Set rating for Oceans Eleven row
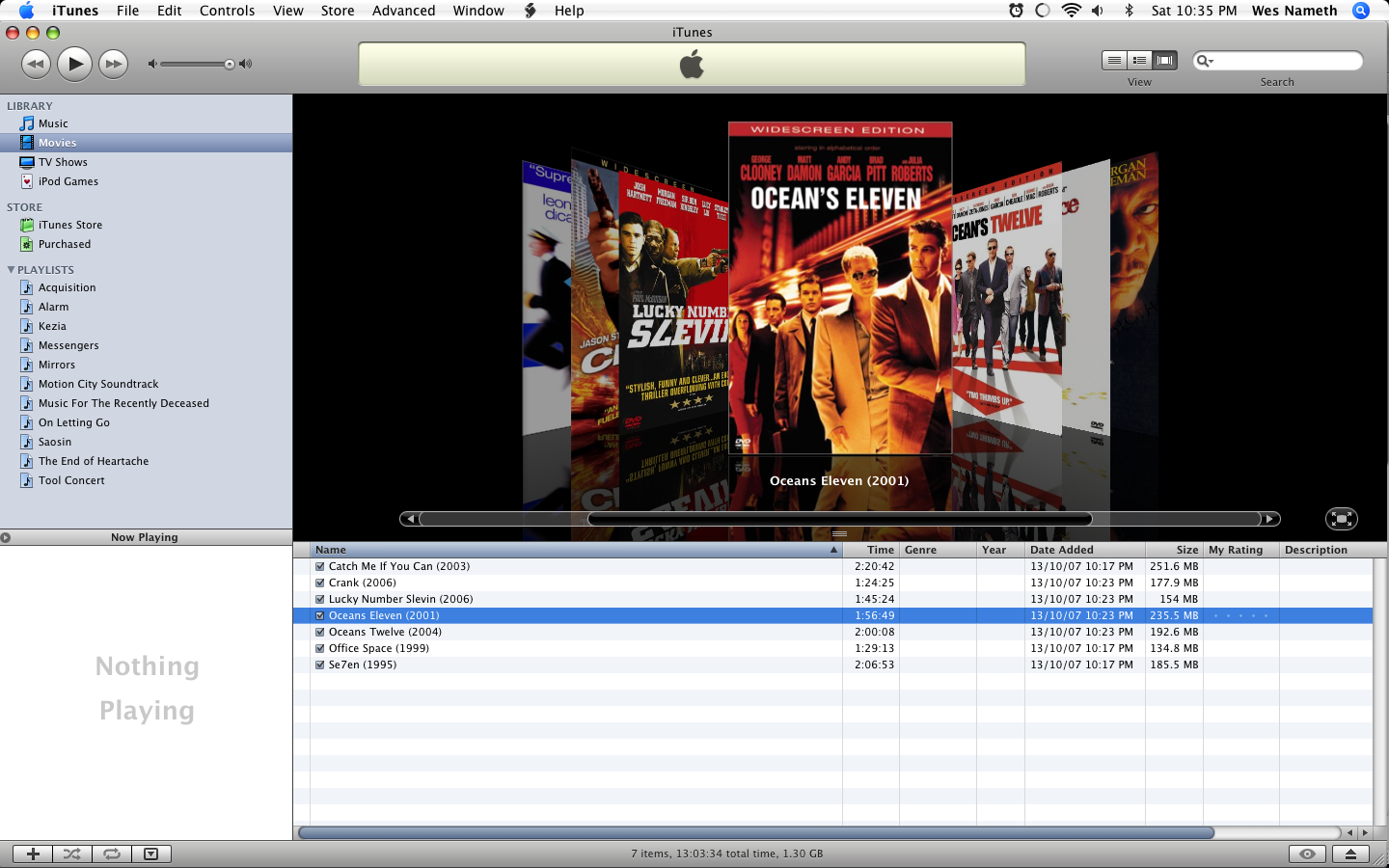Image resolution: width=1389 pixels, height=868 pixels. click(x=1240, y=615)
